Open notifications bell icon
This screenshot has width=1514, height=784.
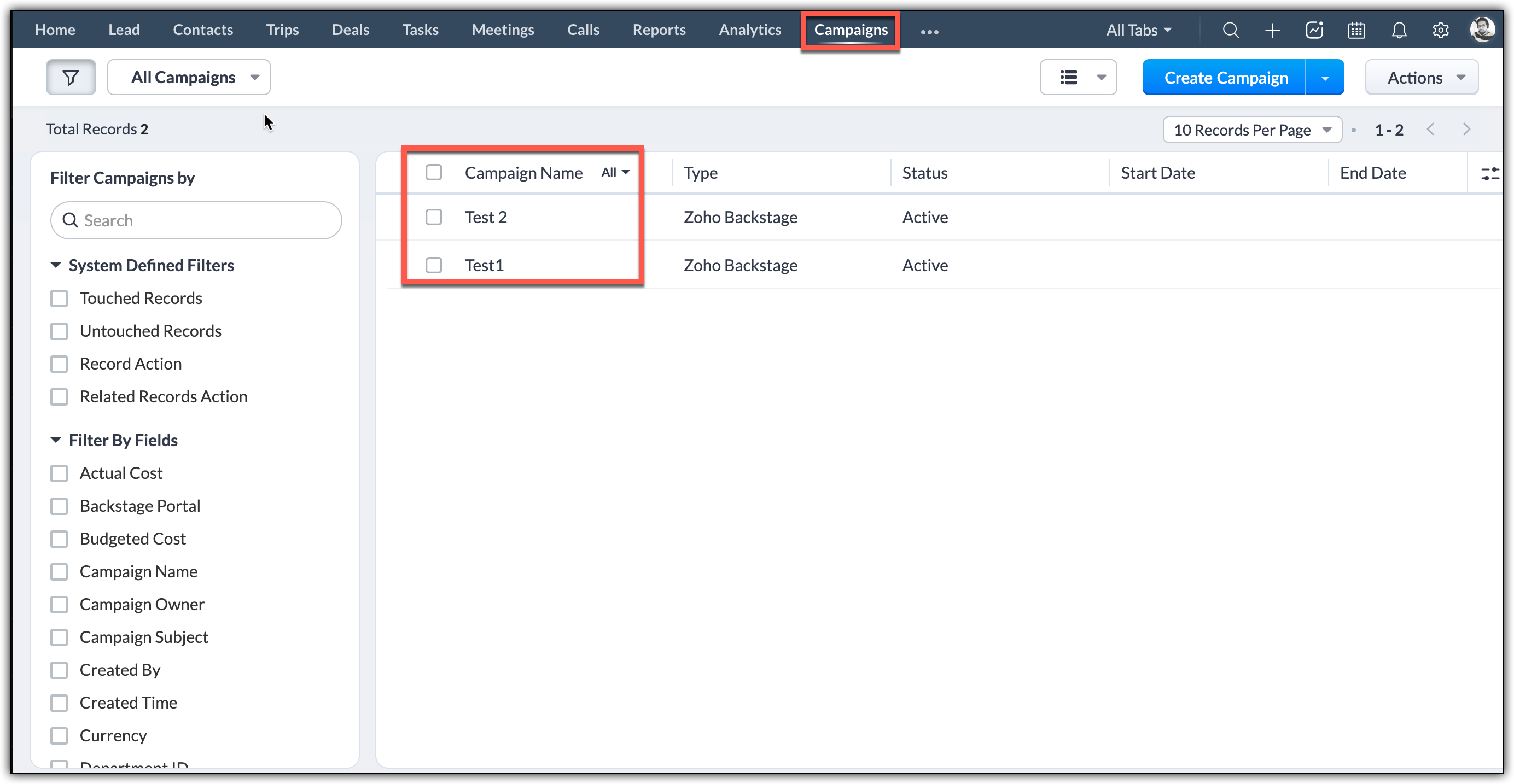coord(1399,30)
